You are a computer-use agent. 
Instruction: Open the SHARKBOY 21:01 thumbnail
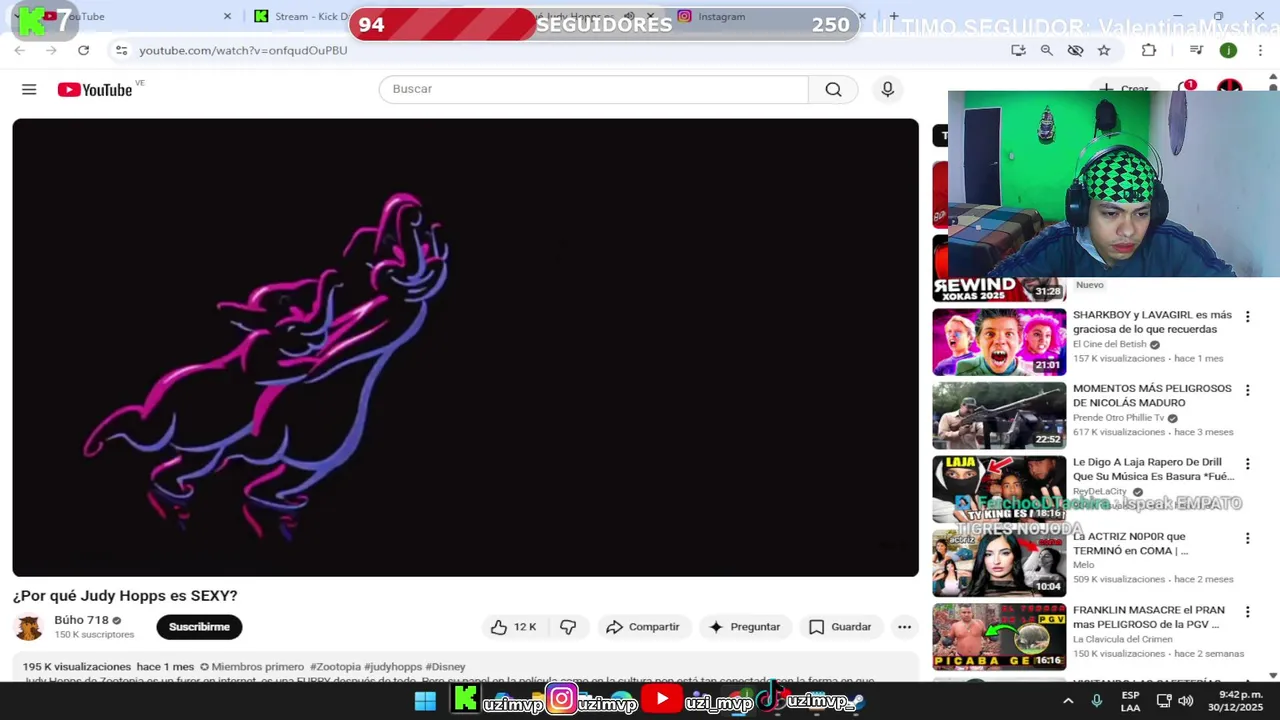coord(999,342)
